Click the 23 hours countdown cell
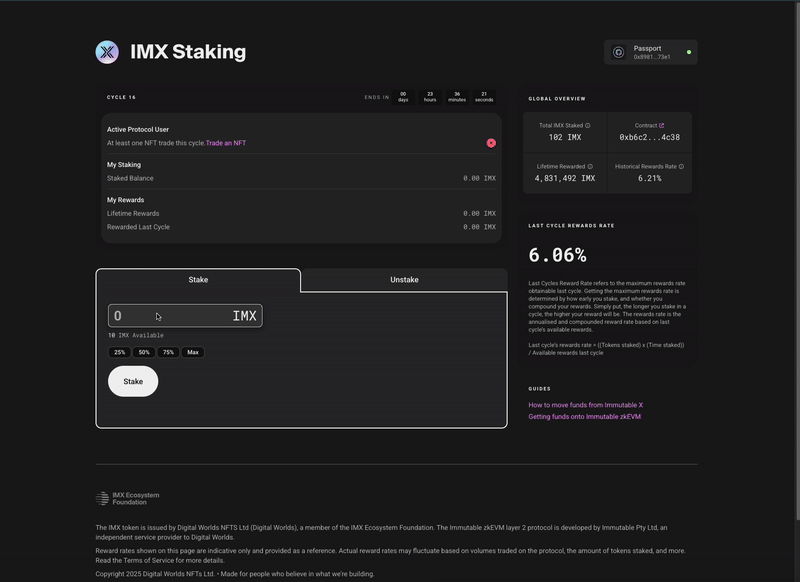Image resolution: width=800 pixels, height=582 pixels. [430, 97]
